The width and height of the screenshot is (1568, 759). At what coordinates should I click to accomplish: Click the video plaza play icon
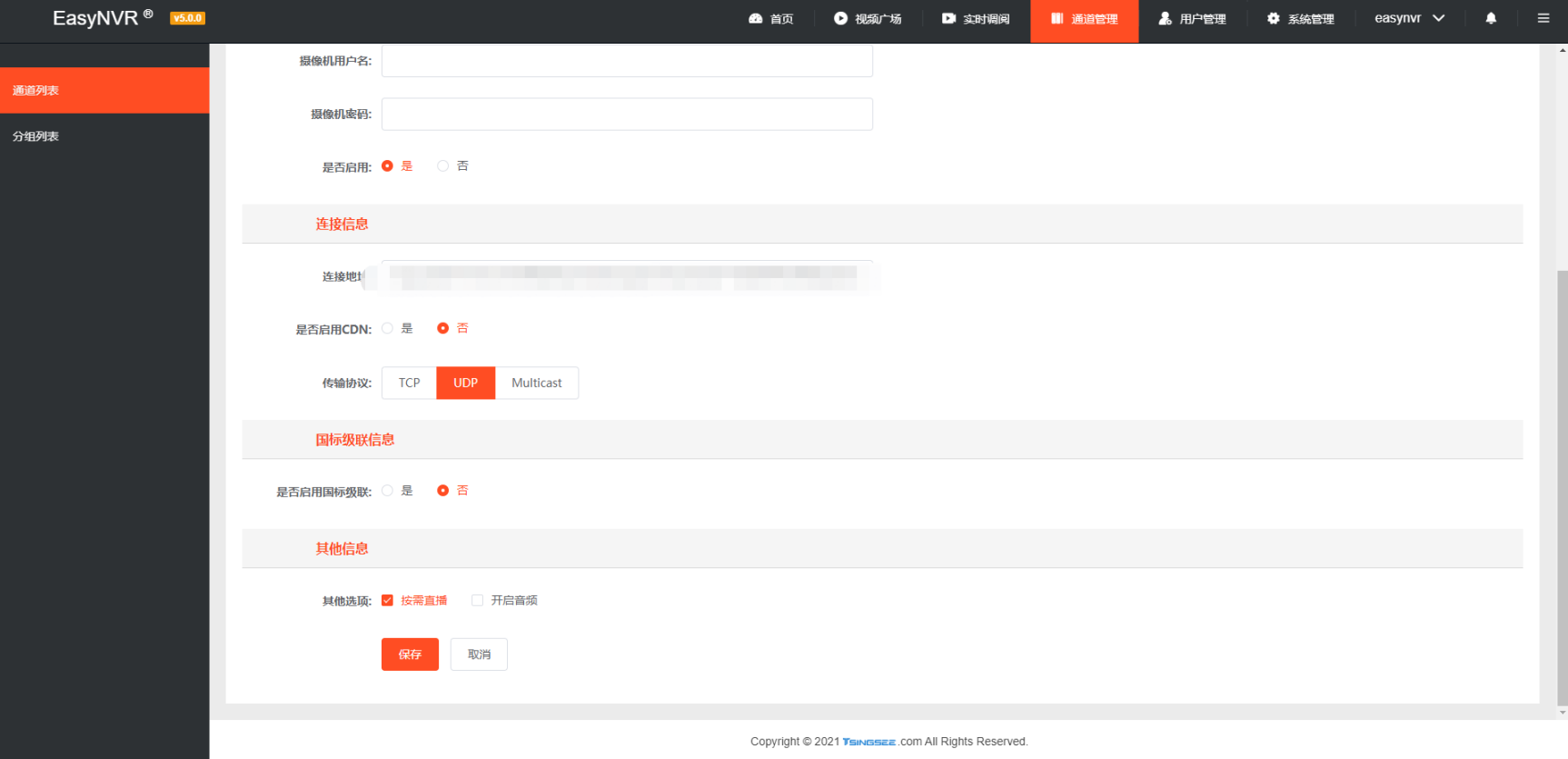pyautogui.click(x=840, y=18)
